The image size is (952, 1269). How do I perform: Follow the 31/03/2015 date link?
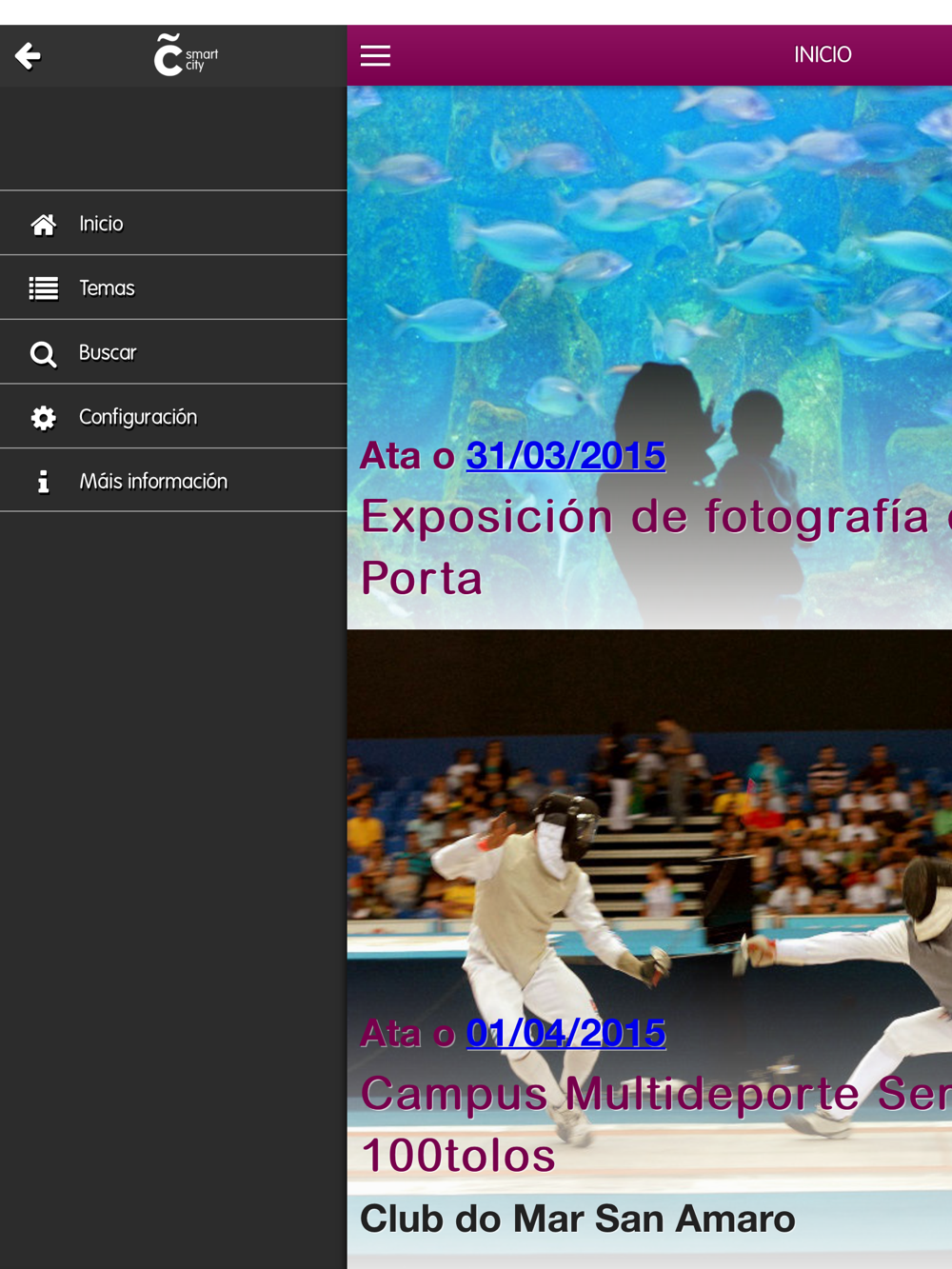point(565,455)
